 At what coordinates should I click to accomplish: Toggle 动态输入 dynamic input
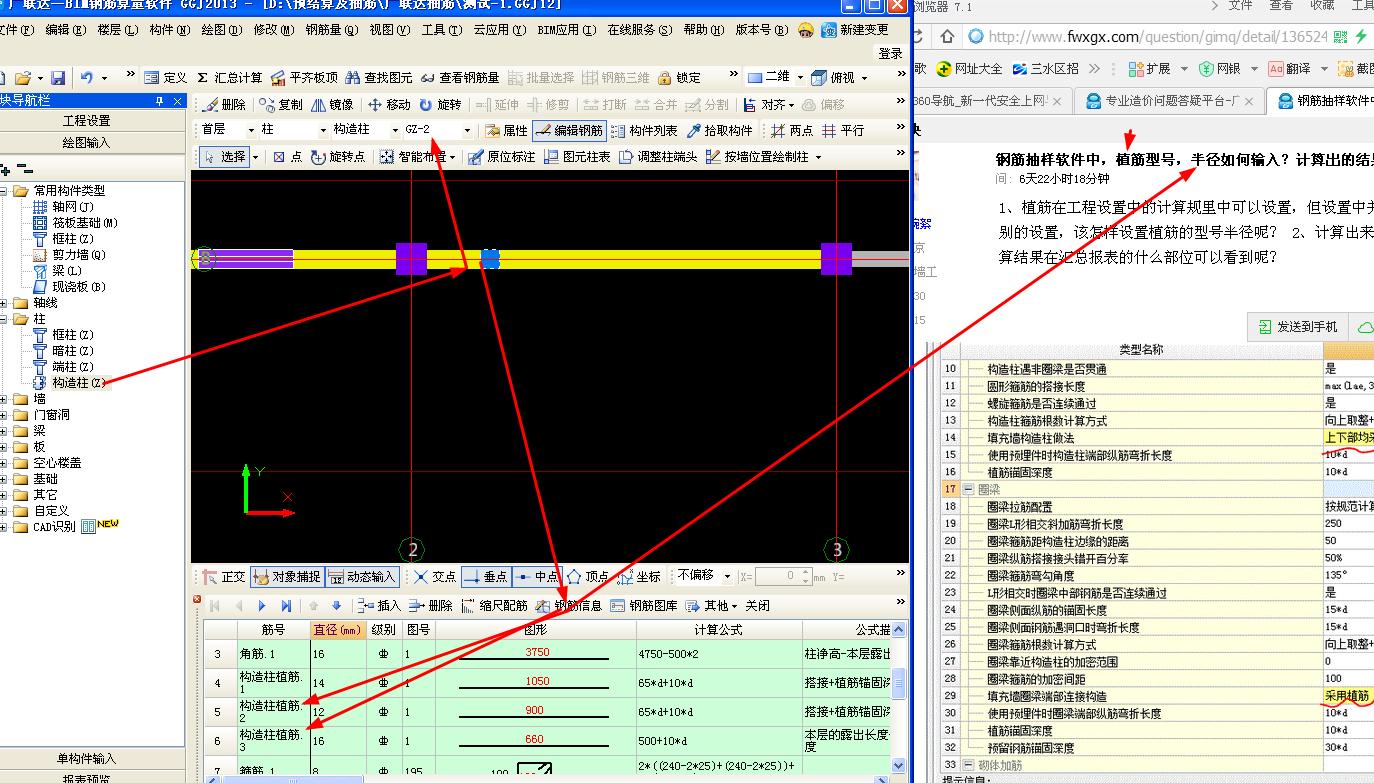point(363,576)
